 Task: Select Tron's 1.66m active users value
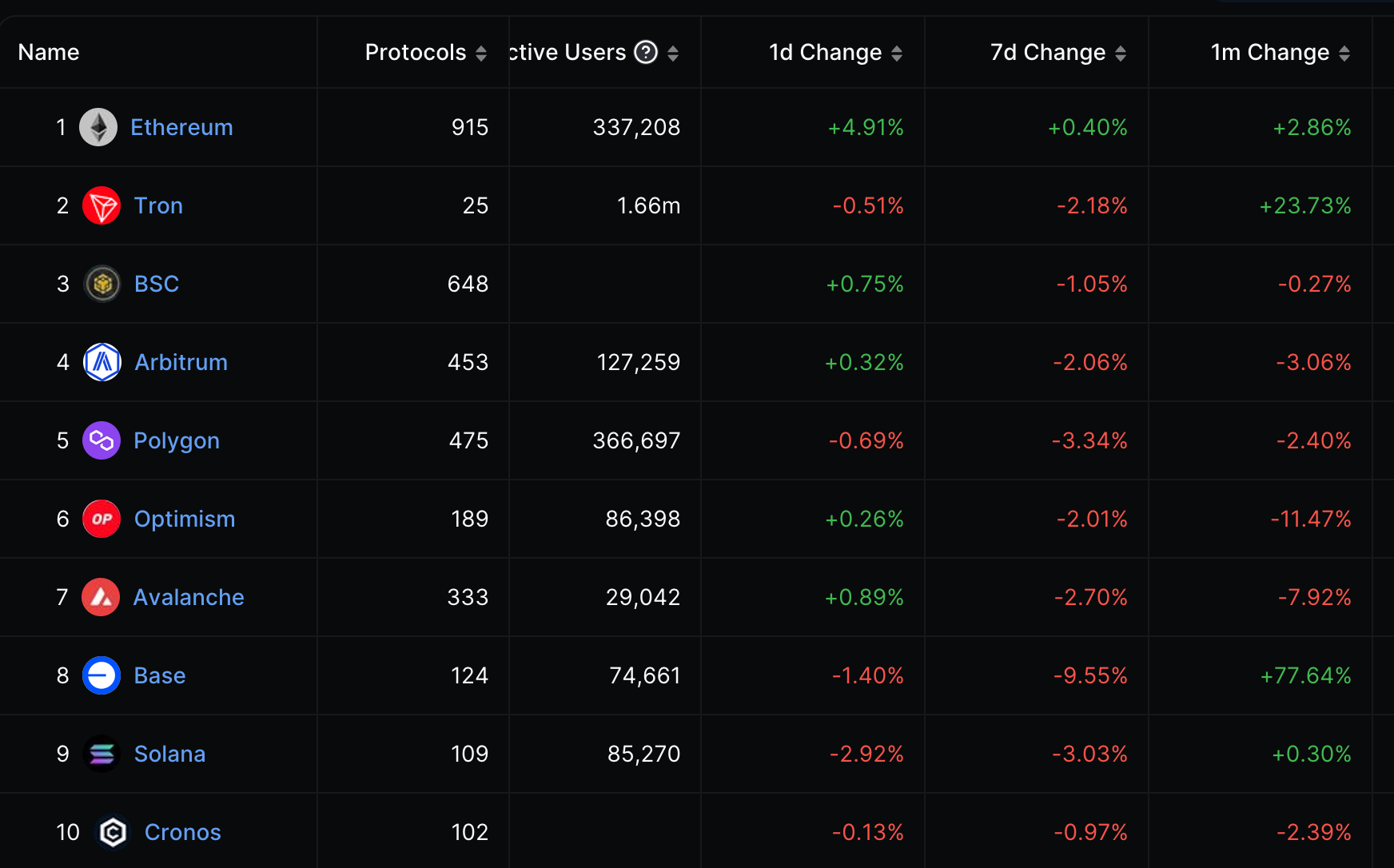pos(648,205)
